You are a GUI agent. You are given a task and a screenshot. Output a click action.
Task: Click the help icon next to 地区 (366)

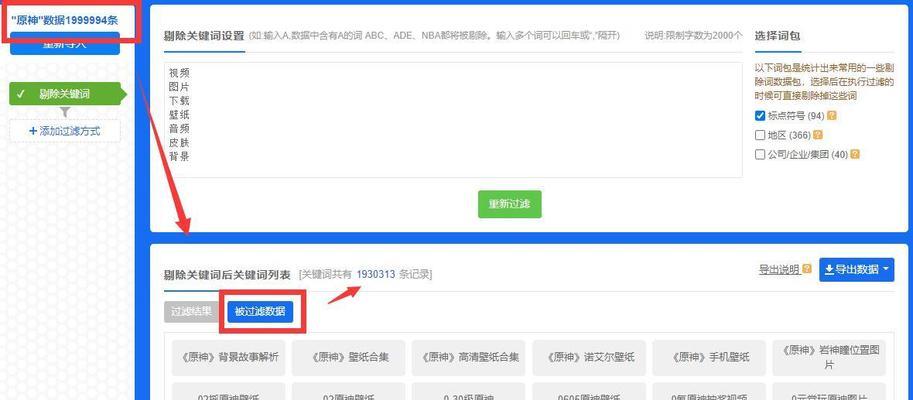pos(818,135)
